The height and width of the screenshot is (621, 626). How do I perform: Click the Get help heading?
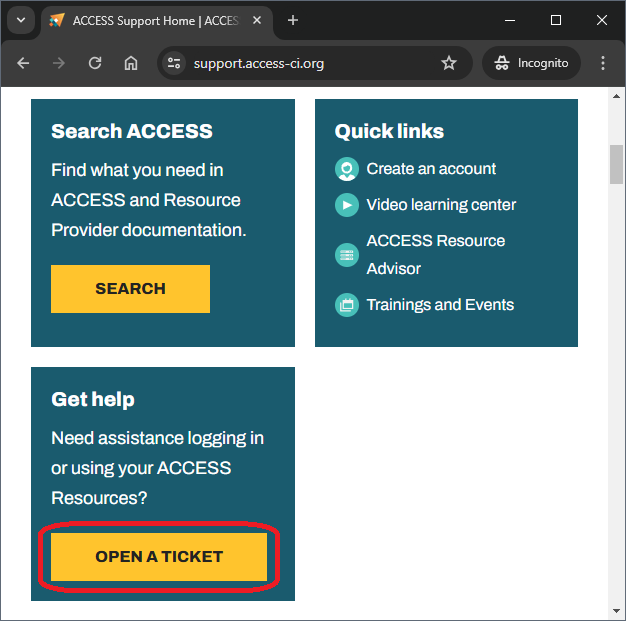[93, 399]
